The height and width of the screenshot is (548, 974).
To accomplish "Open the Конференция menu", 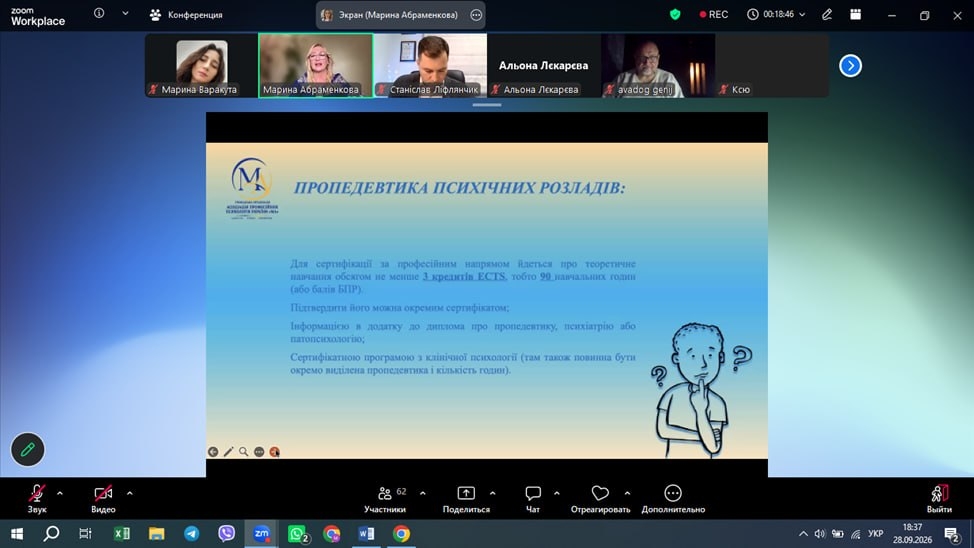I will tap(186, 14).
